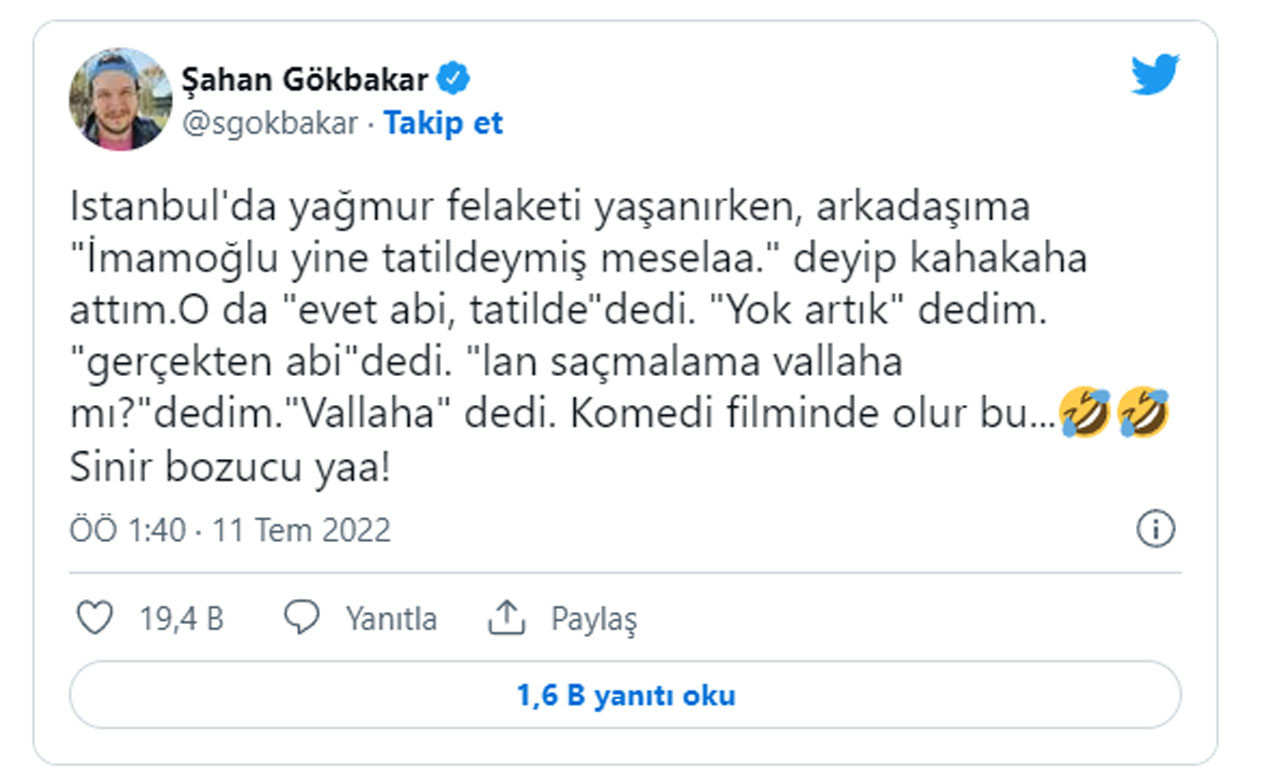
Task: Visit the @sgokbakar handle link
Action: coord(270,124)
